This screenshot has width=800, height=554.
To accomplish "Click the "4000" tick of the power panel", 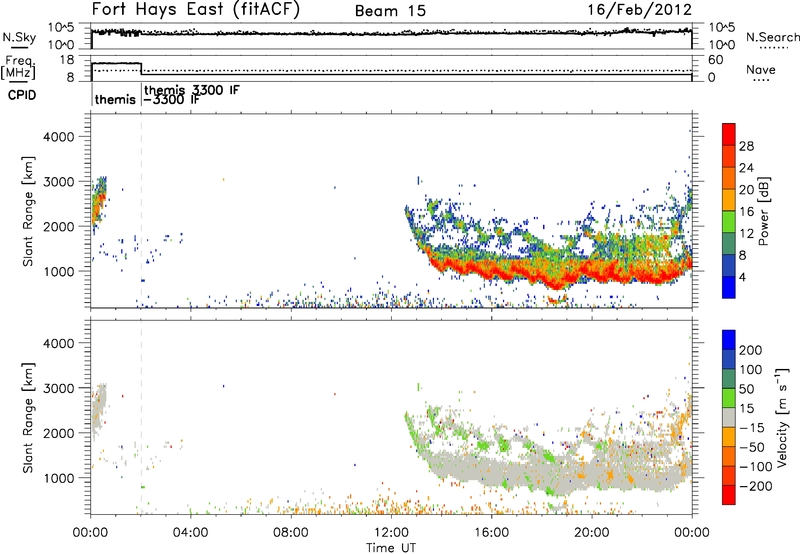I will 58,137.
